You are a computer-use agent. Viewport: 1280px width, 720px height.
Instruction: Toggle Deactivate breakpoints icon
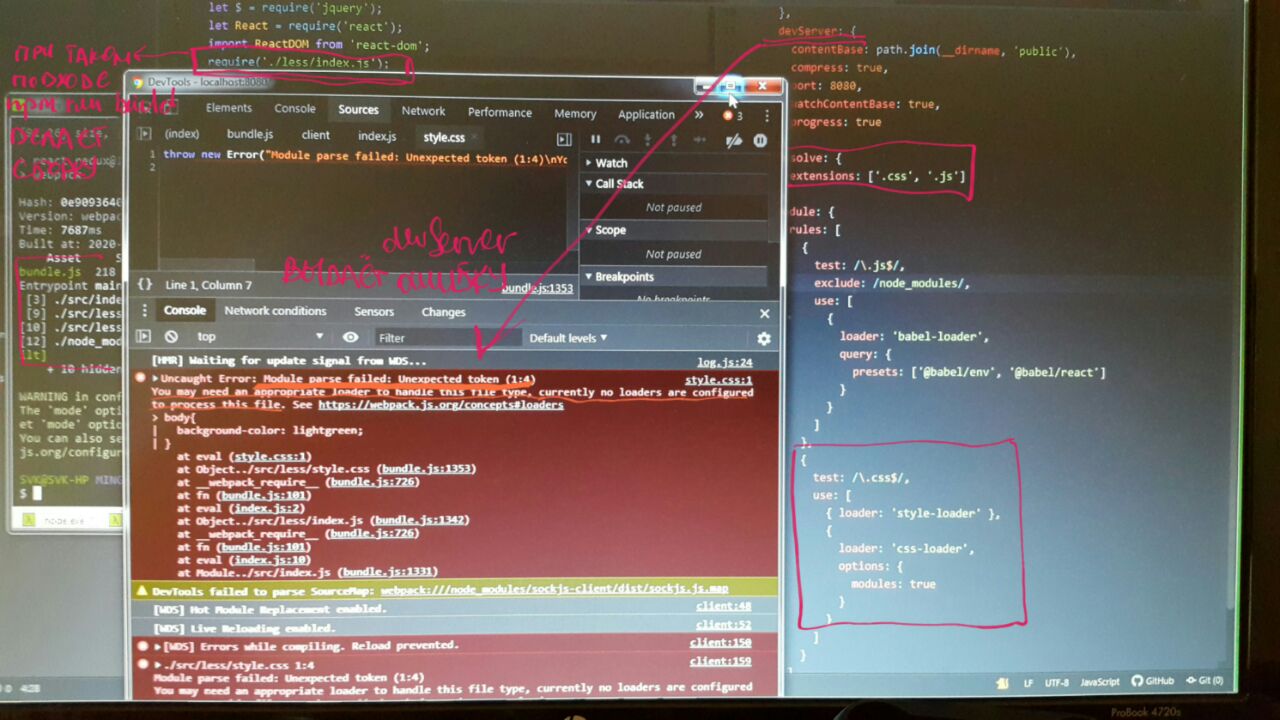(734, 141)
